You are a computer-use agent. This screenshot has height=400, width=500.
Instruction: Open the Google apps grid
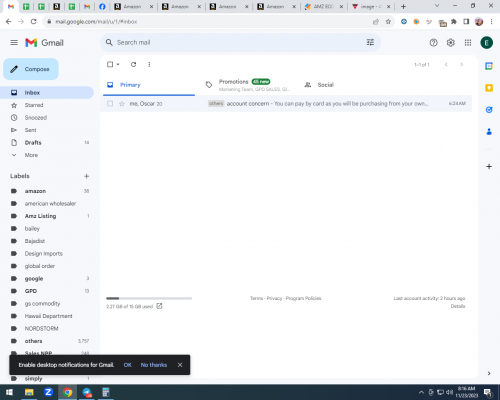tap(468, 43)
